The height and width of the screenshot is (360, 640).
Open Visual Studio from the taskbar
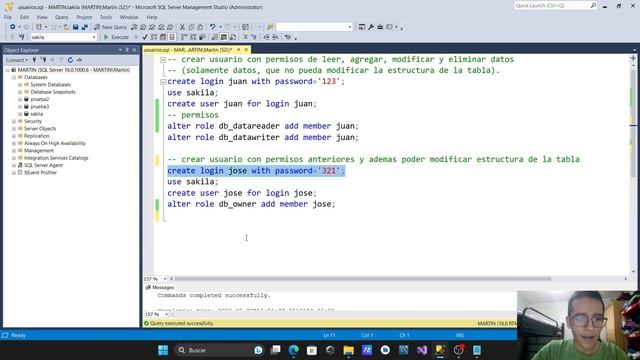[x=422, y=350]
